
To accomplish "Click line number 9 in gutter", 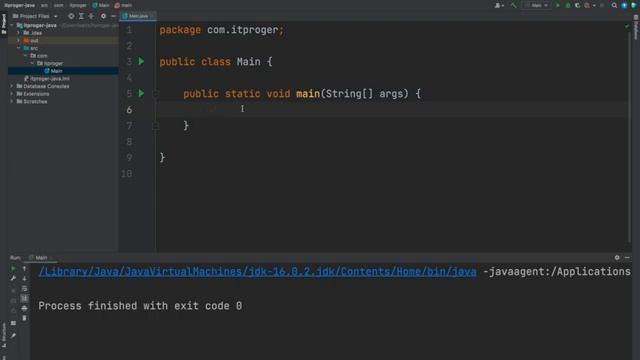I will [x=129, y=158].
